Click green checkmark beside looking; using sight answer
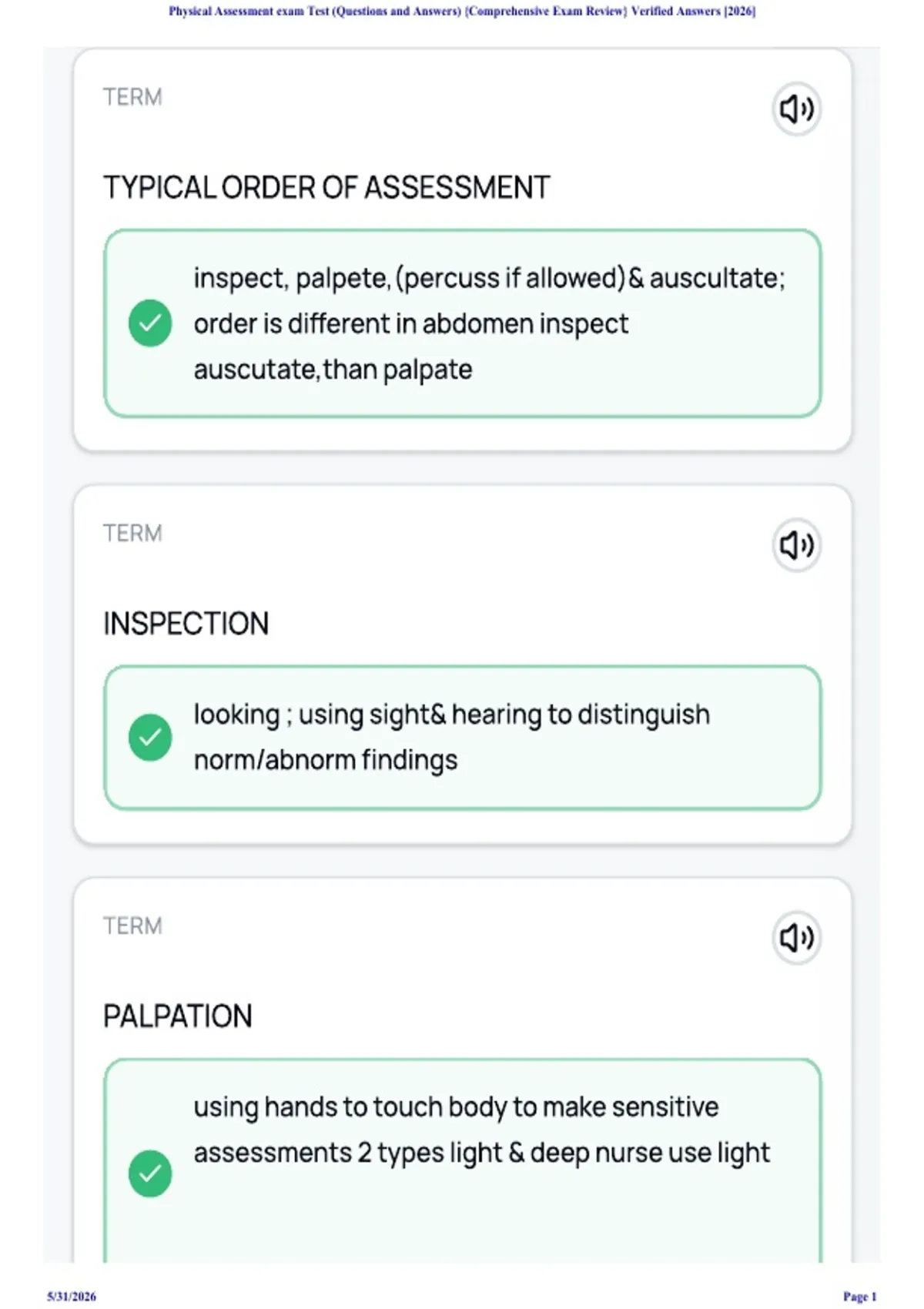This screenshot has height=1309, width=924. tap(150, 737)
